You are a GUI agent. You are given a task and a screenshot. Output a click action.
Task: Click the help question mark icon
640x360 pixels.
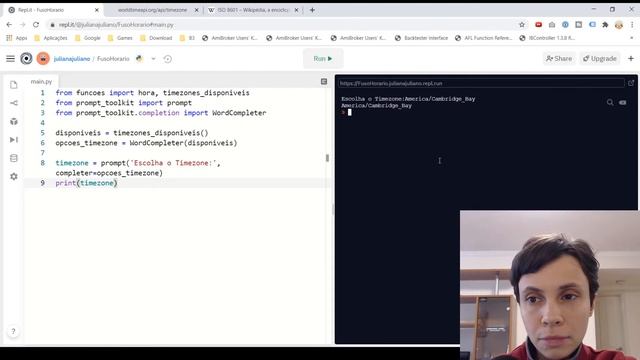13,331
